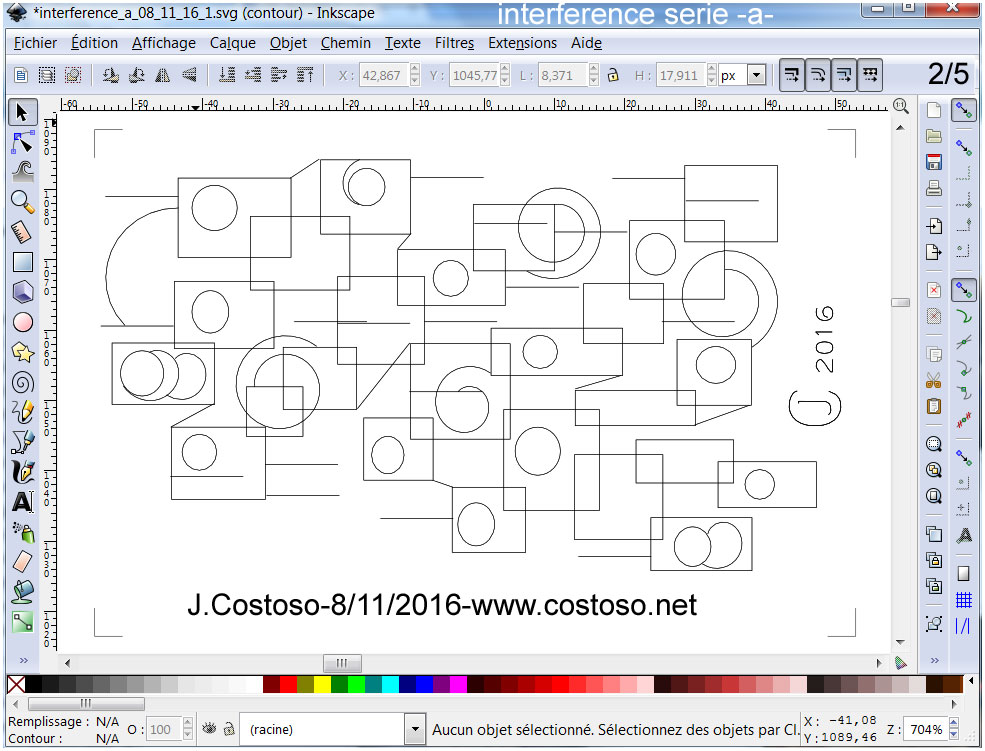Click the Cut scissors icon
Image resolution: width=985 pixels, height=751 pixels.
tap(934, 380)
